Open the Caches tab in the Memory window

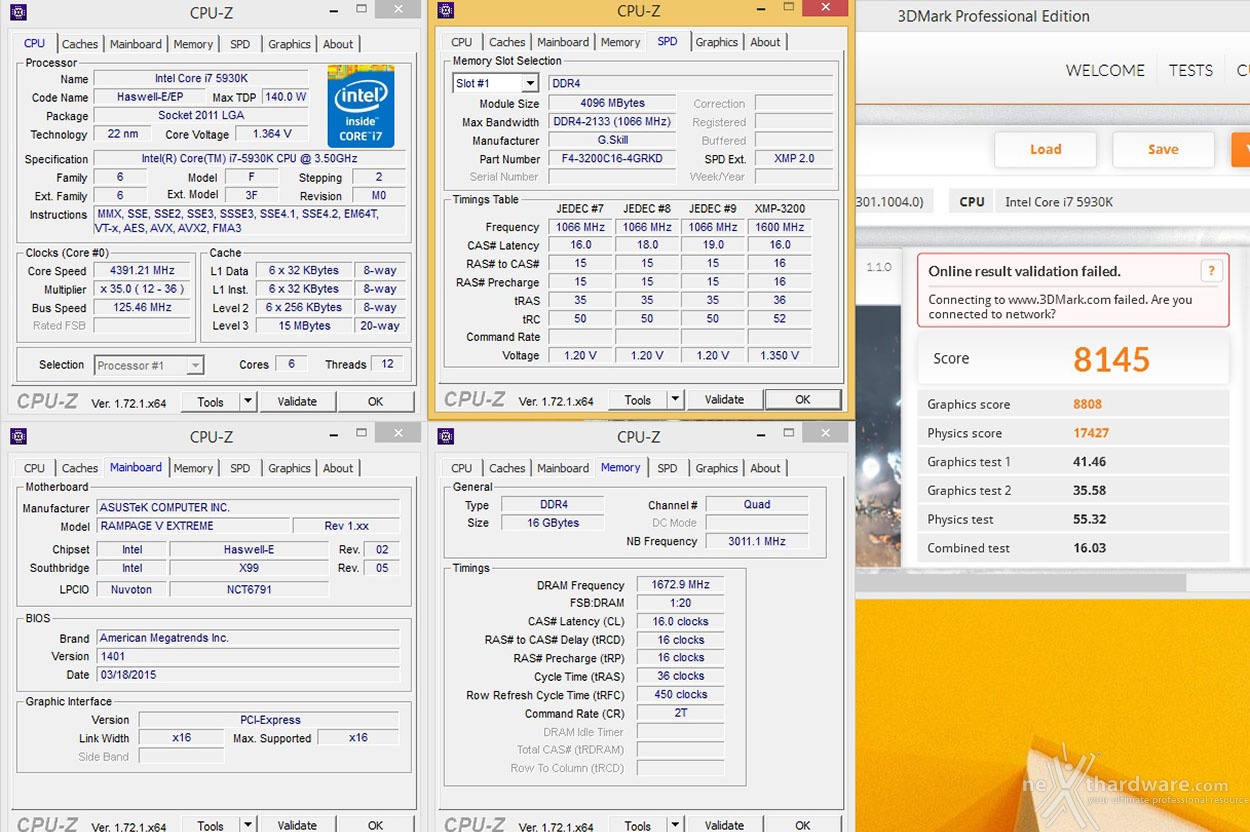pyautogui.click(x=507, y=468)
